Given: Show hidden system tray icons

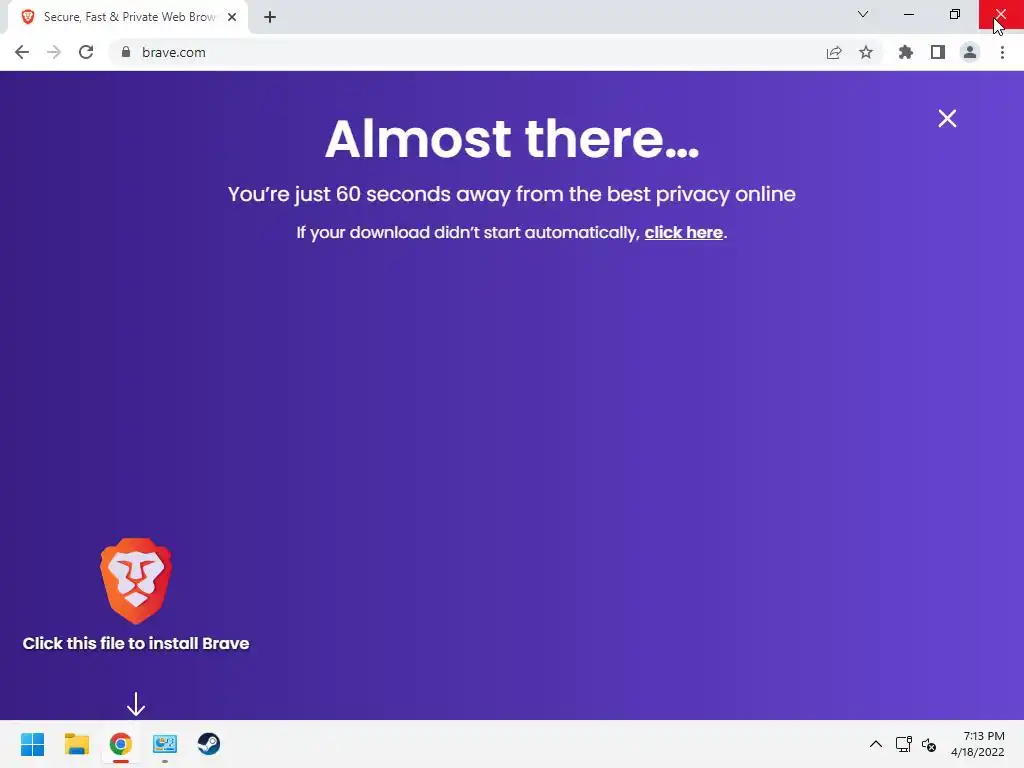Looking at the screenshot, I should coord(876,744).
